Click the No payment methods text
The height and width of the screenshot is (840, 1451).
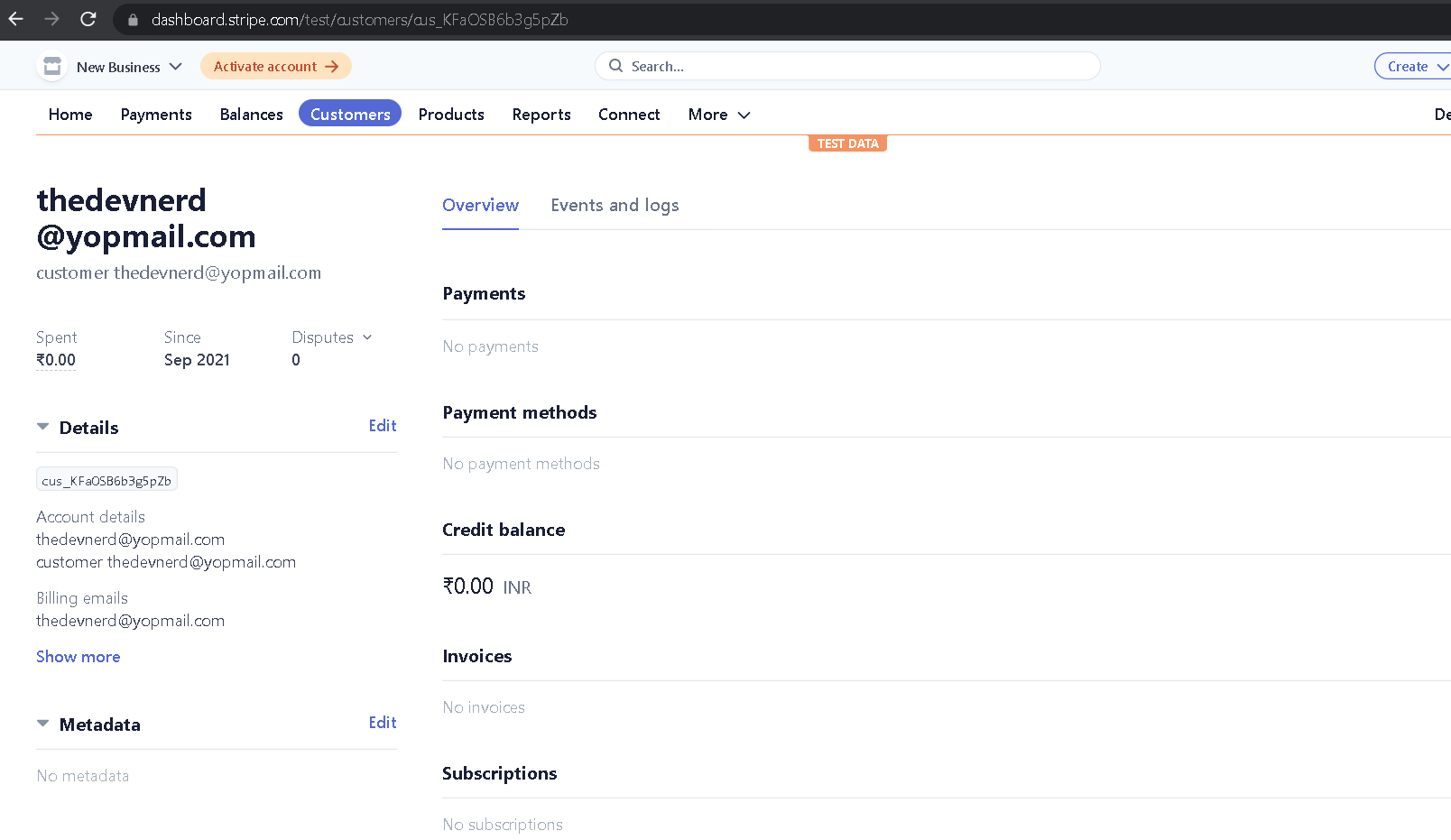click(521, 464)
